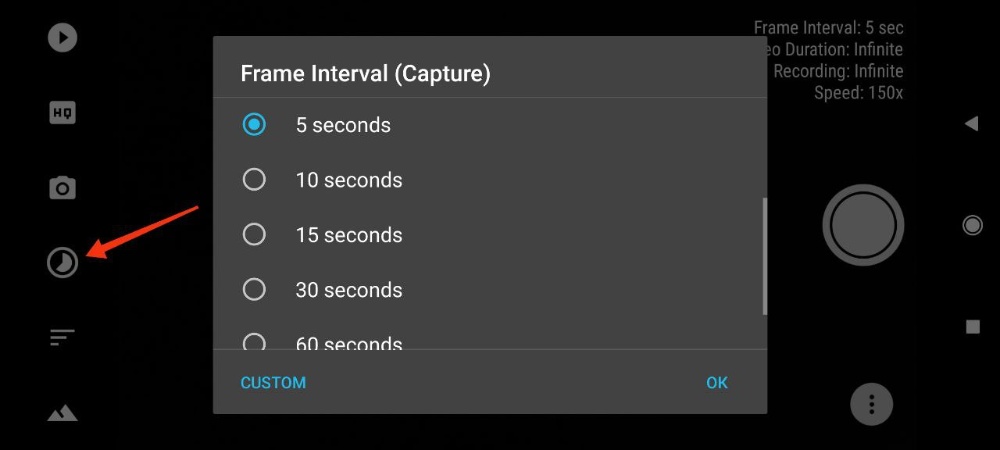
Task: Choose the 30 seconds interval
Action: pos(255,290)
